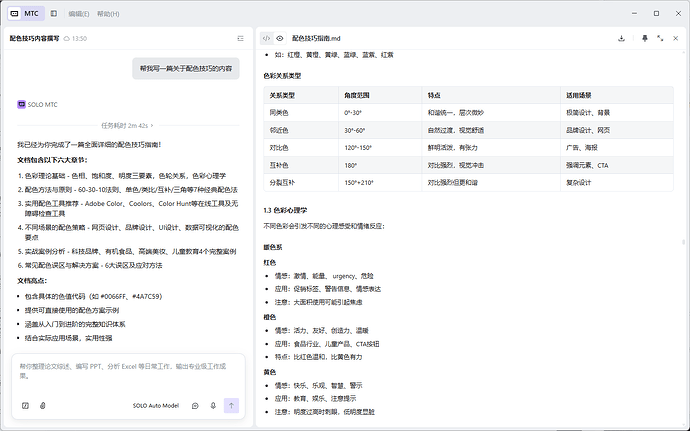Click the document vertical scrollbar
The height and width of the screenshot is (431, 690).
click(x=683, y=242)
